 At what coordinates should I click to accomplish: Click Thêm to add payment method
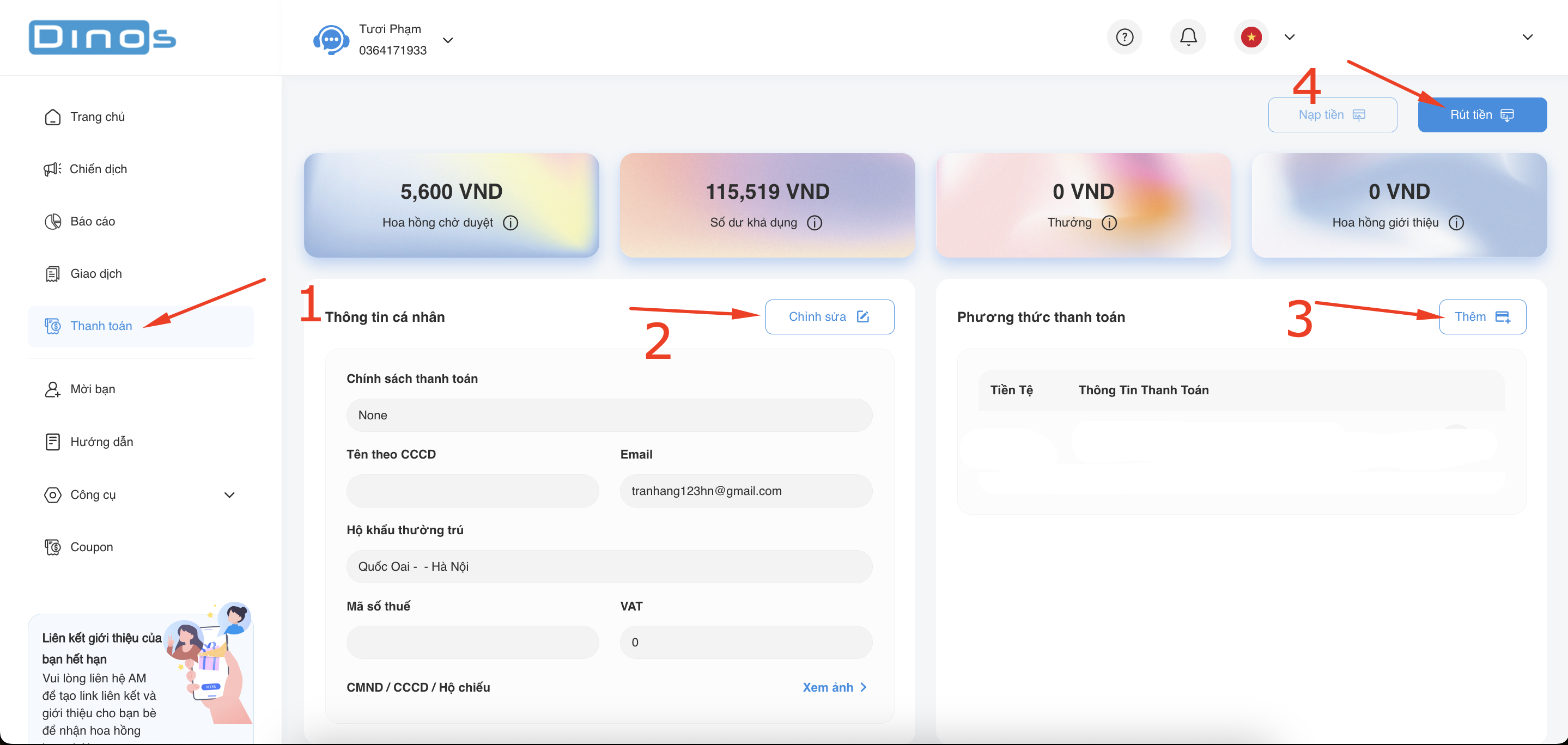point(1482,316)
